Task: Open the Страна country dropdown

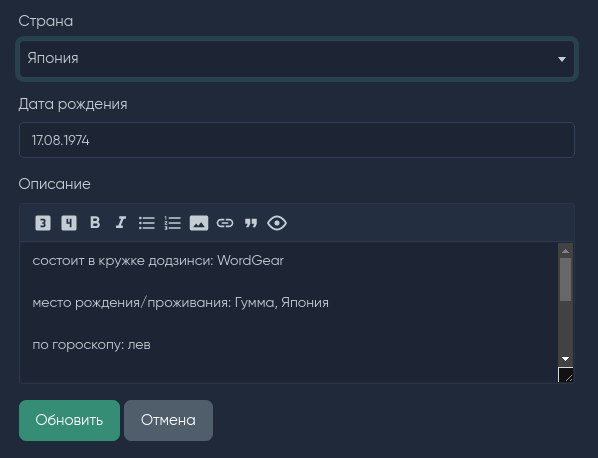Action: [x=297, y=59]
